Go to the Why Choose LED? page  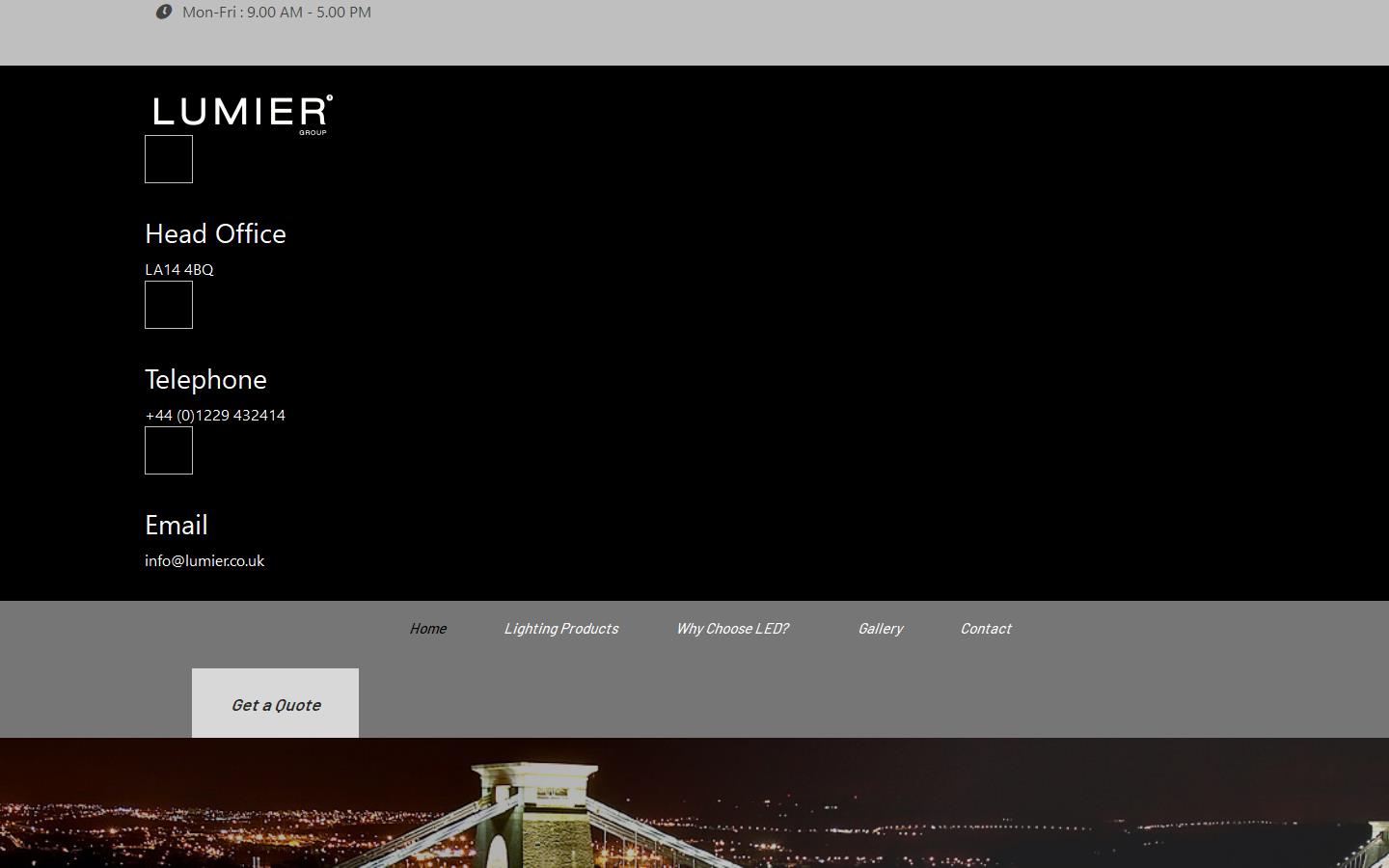732,628
